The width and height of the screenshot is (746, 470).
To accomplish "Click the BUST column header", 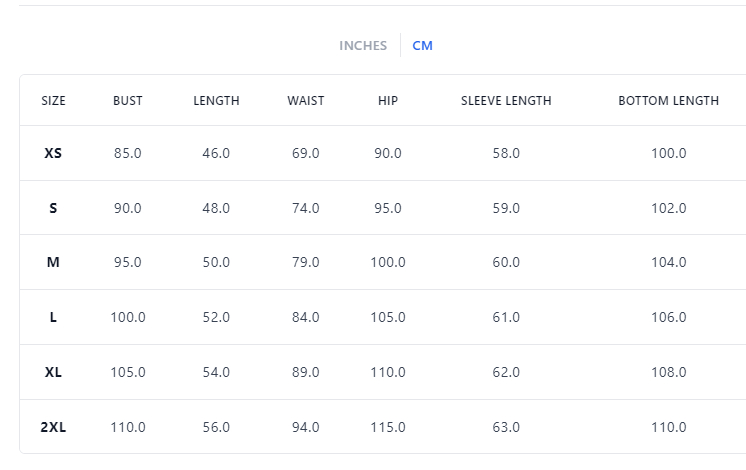I will point(127,101).
